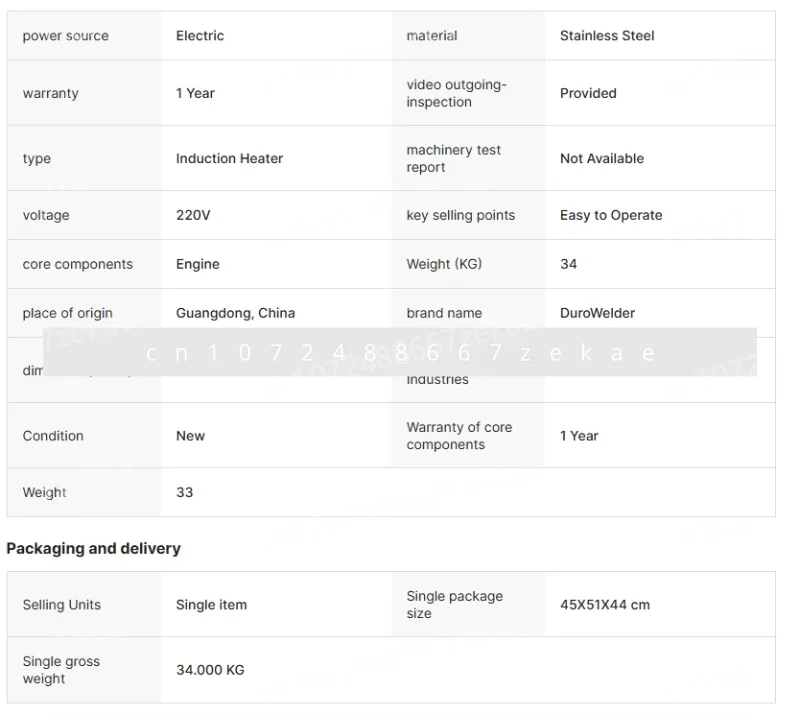
Task: Click the 'video outgoing-inspection' label
Action: 456,93
